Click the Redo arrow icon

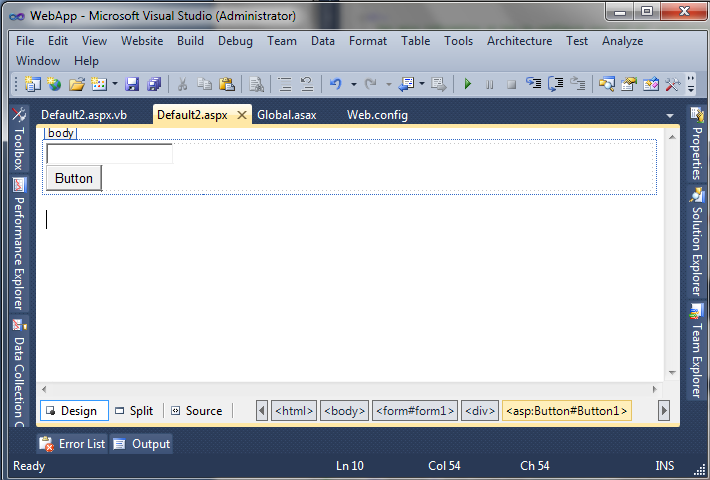(x=371, y=84)
